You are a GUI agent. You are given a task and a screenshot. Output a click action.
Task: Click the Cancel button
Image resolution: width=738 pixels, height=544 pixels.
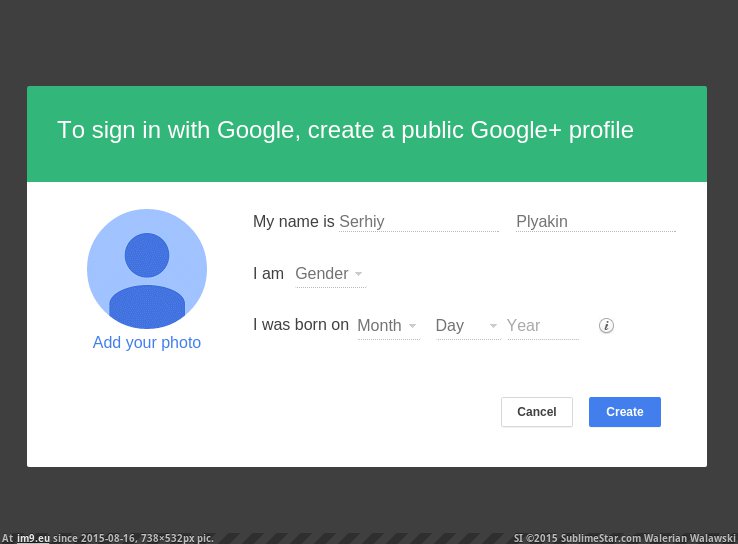pos(537,412)
